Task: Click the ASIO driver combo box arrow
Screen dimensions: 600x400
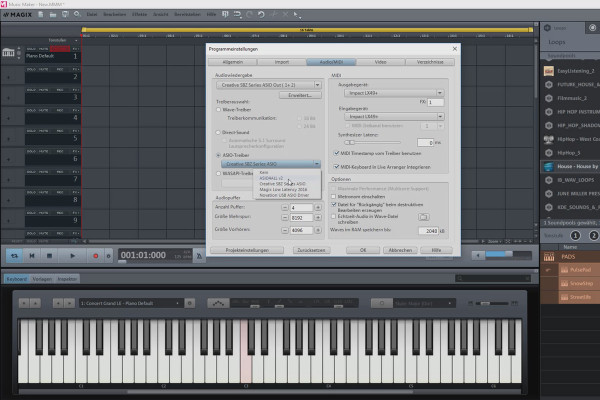Action: coord(317,164)
